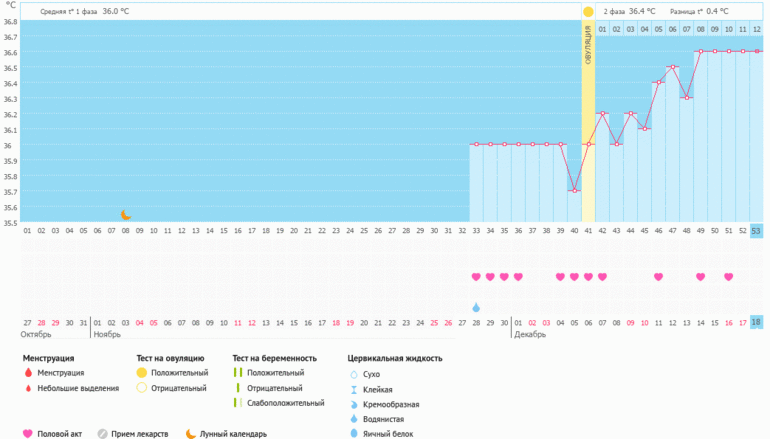Click the heart icon under cycle day 42
Image resolution: width=770 pixels, height=439 pixels.
coord(602,277)
